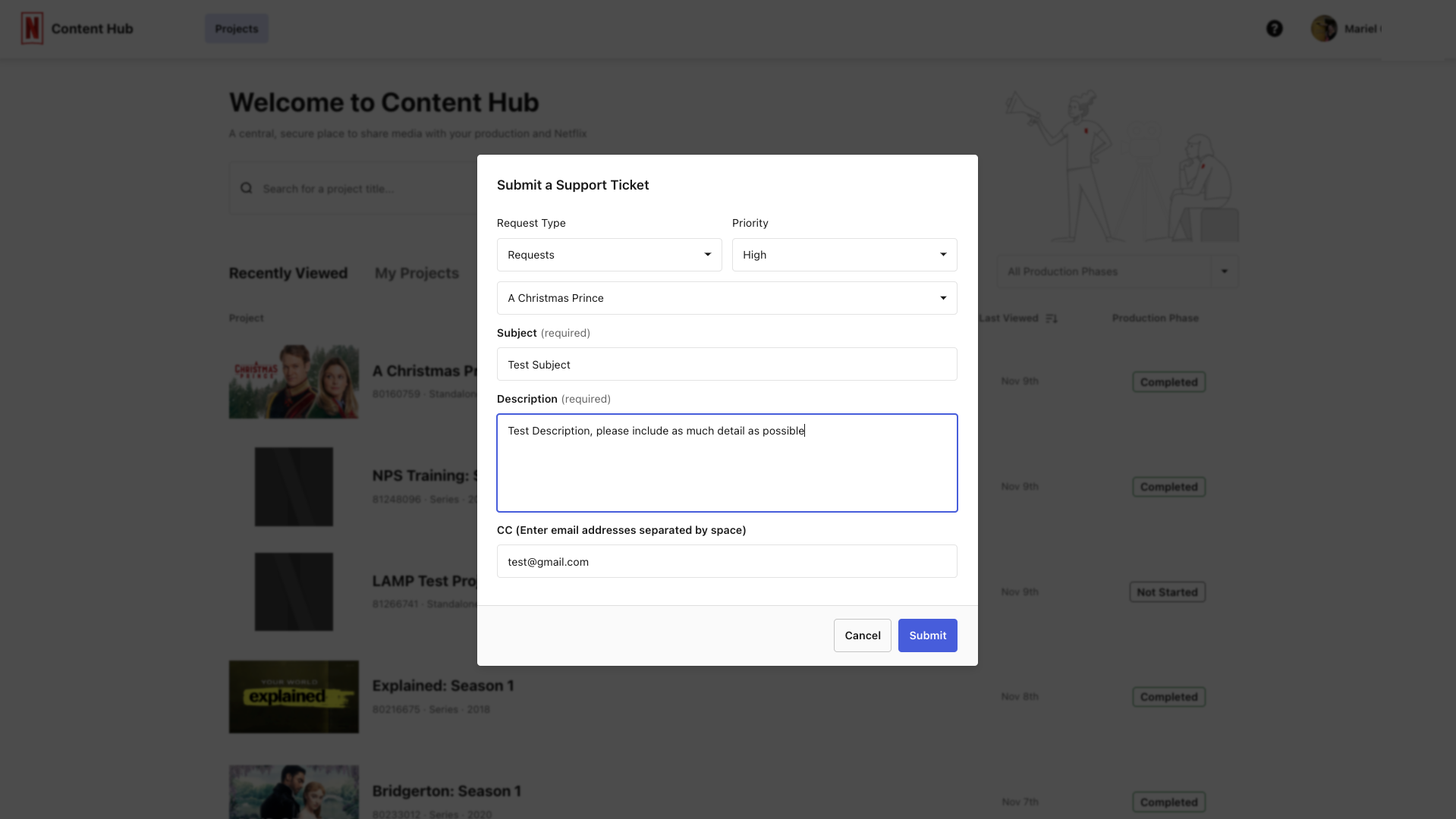Submit the support ticket
Image resolution: width=1456 pixels, height=819 pixels.
coord(927,635)
